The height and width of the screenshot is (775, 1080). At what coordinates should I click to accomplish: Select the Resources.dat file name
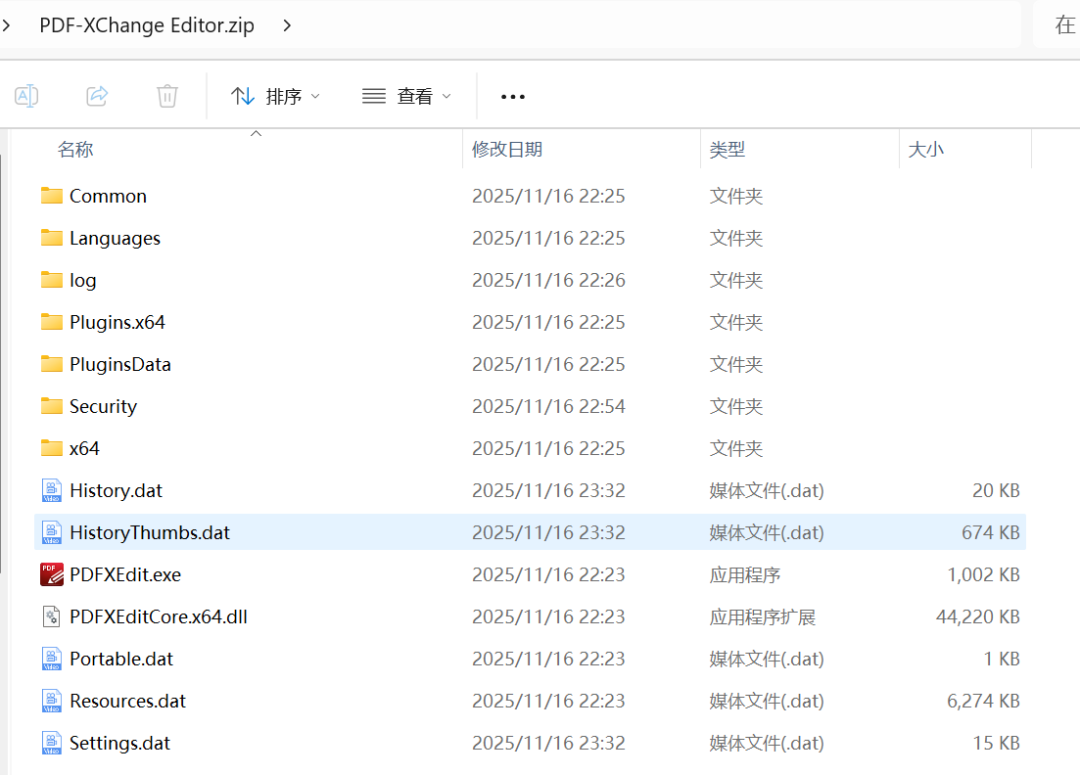pyautogui.click(x=127, y=701)
